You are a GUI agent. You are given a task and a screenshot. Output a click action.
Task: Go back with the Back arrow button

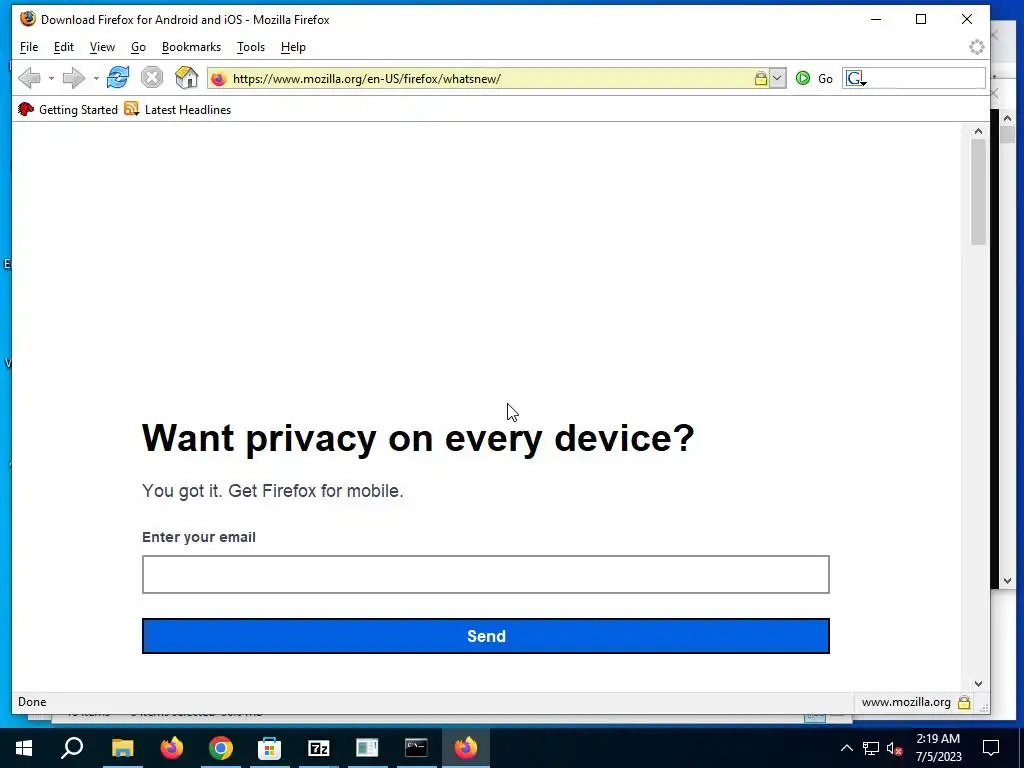(x=29, y=78)
